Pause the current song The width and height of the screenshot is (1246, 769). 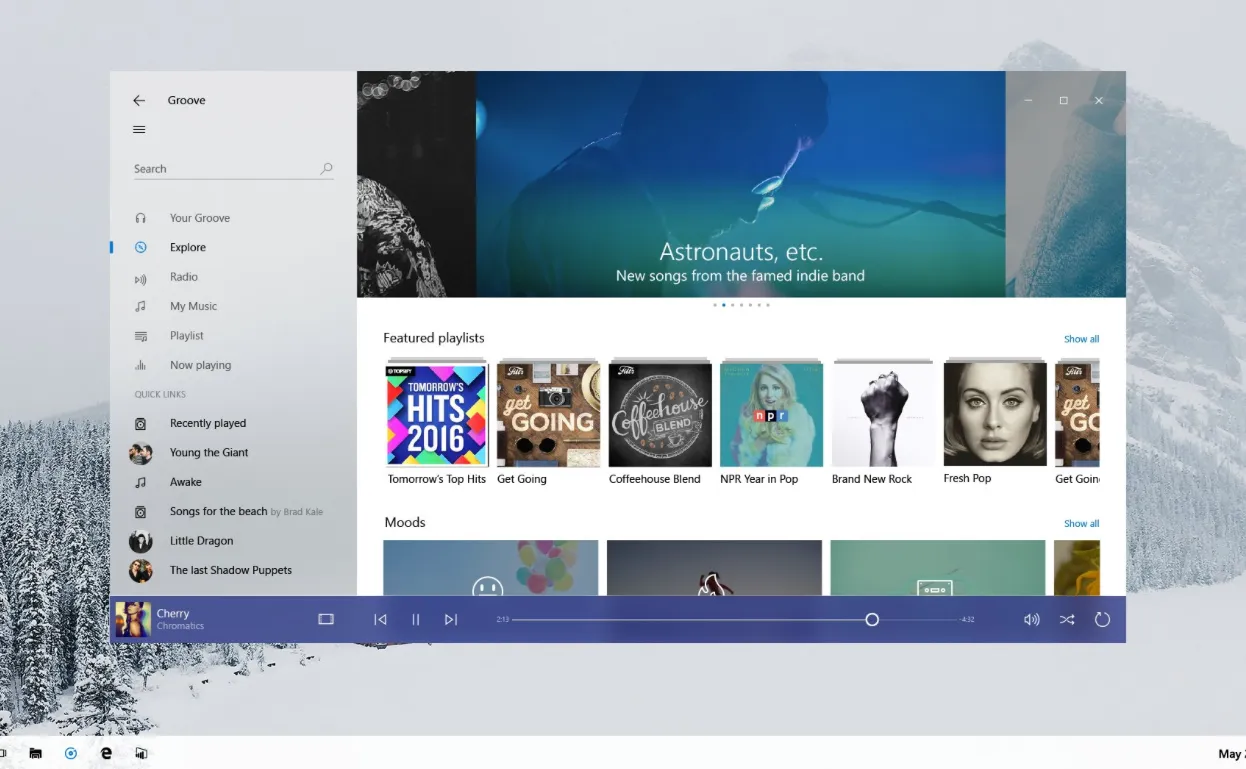point(416,620)
